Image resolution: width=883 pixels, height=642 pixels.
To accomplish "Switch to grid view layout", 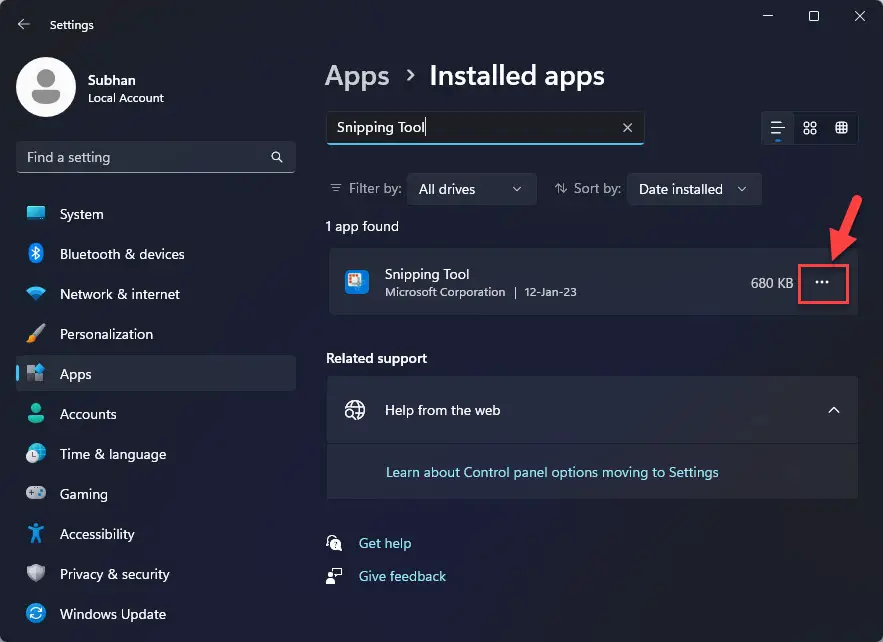I will click(810, 128).
